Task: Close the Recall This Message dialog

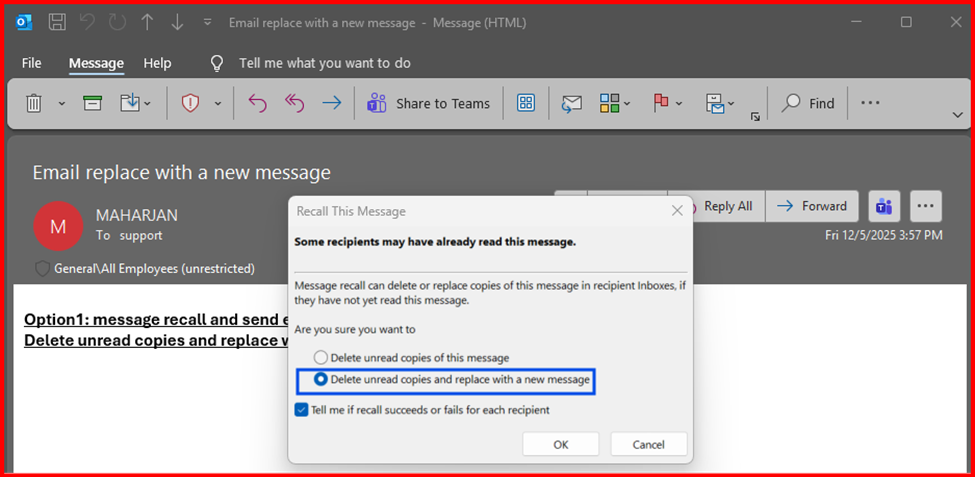Action: [x=677, y=211]
